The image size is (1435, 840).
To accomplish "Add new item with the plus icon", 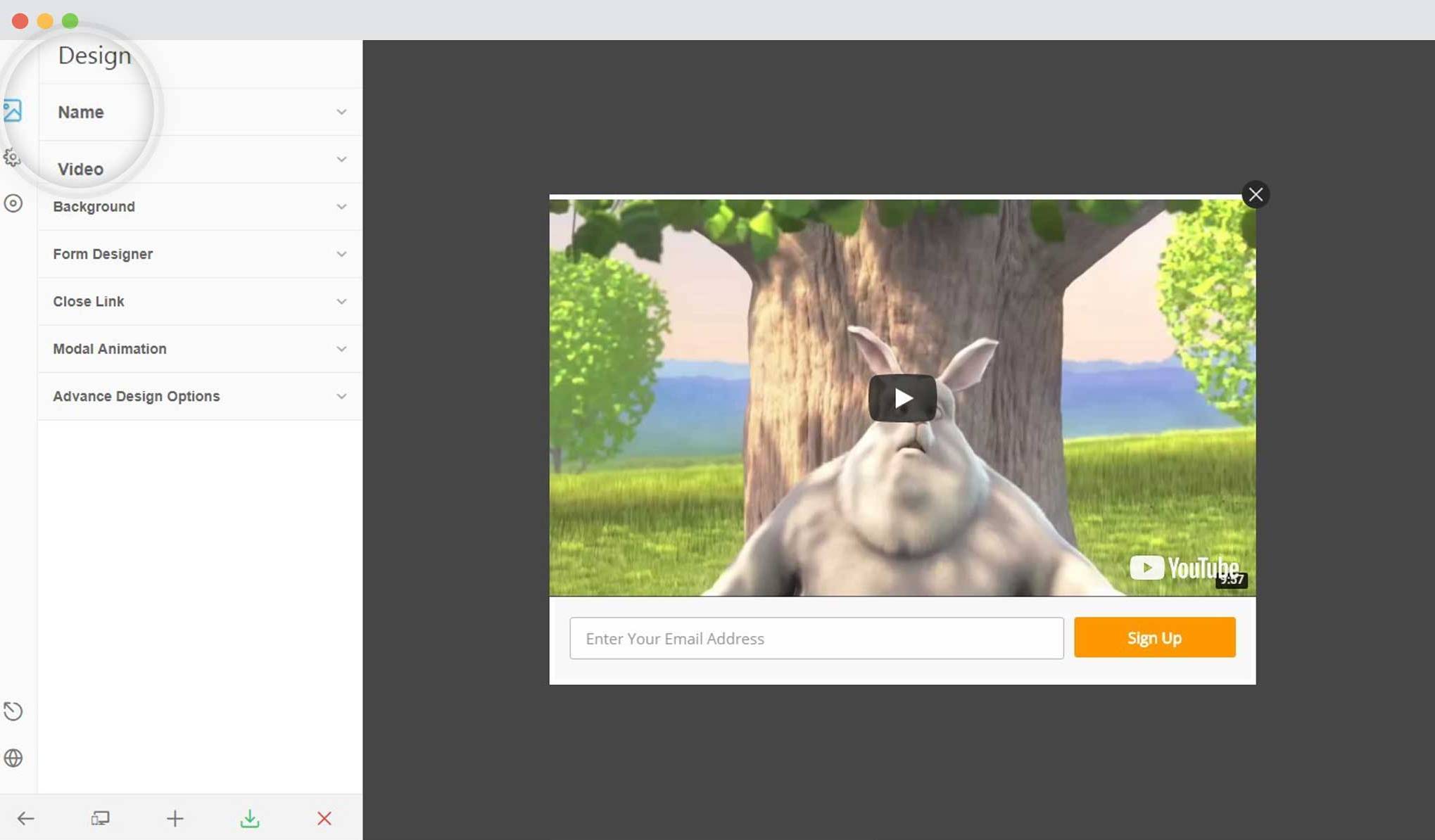I will [175, 818].
